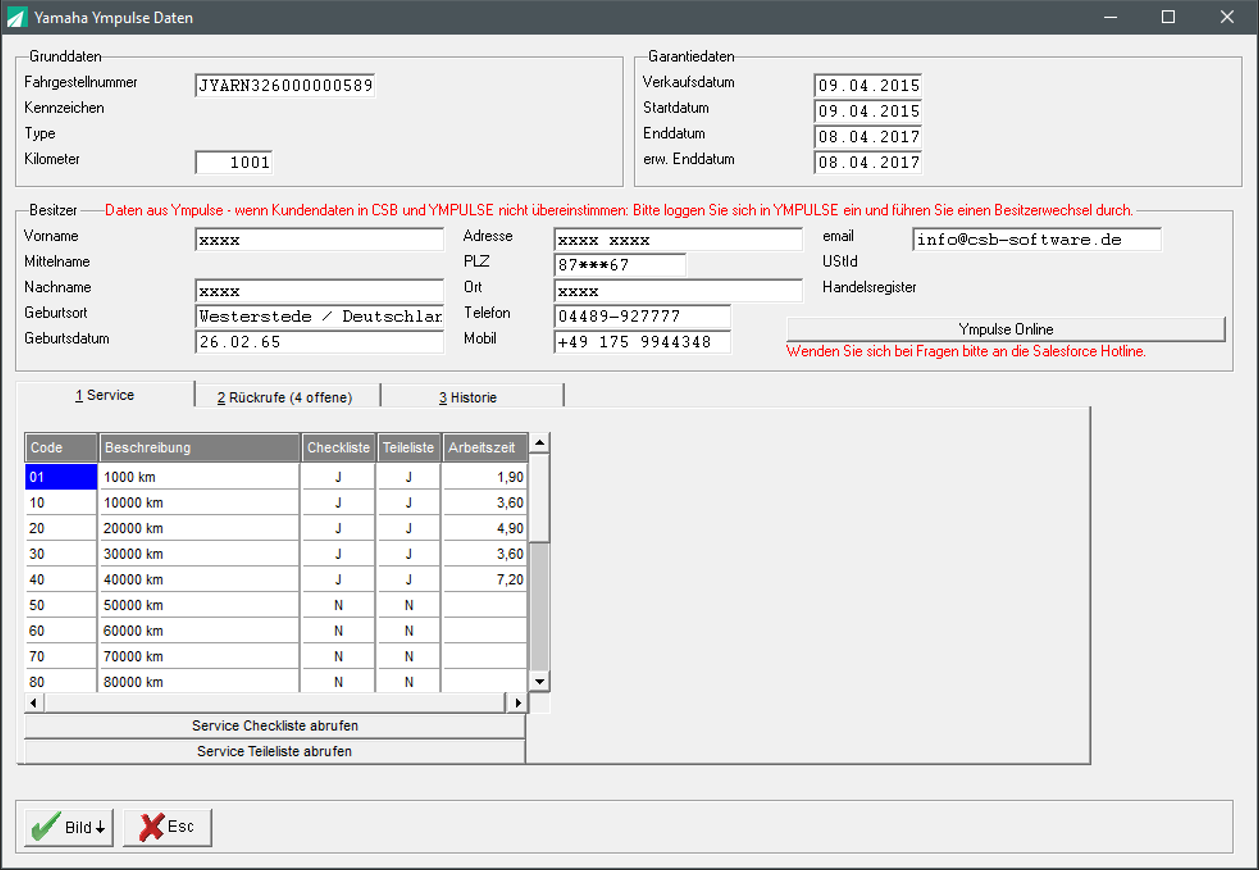
Task: Click the Enddatum date field
Action: point(867,136)
